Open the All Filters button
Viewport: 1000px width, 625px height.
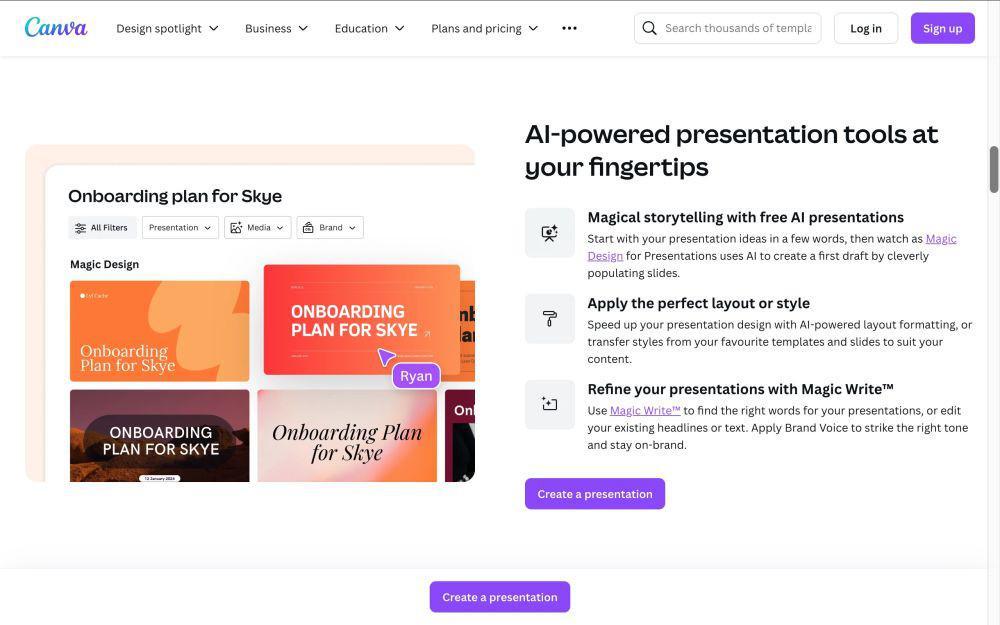(x=102, y=228)
